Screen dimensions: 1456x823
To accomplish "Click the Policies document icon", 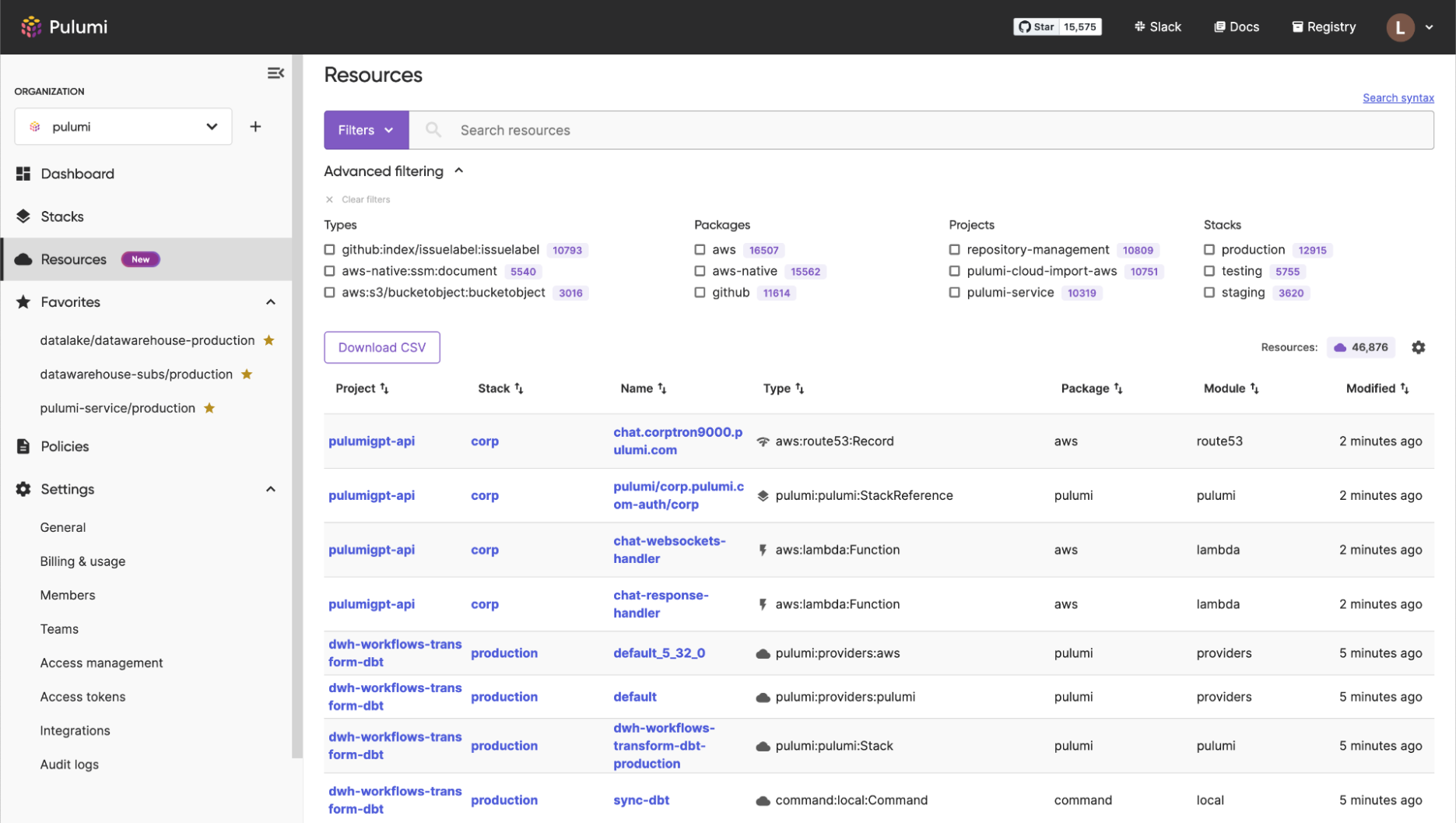I will pos(23,446).
